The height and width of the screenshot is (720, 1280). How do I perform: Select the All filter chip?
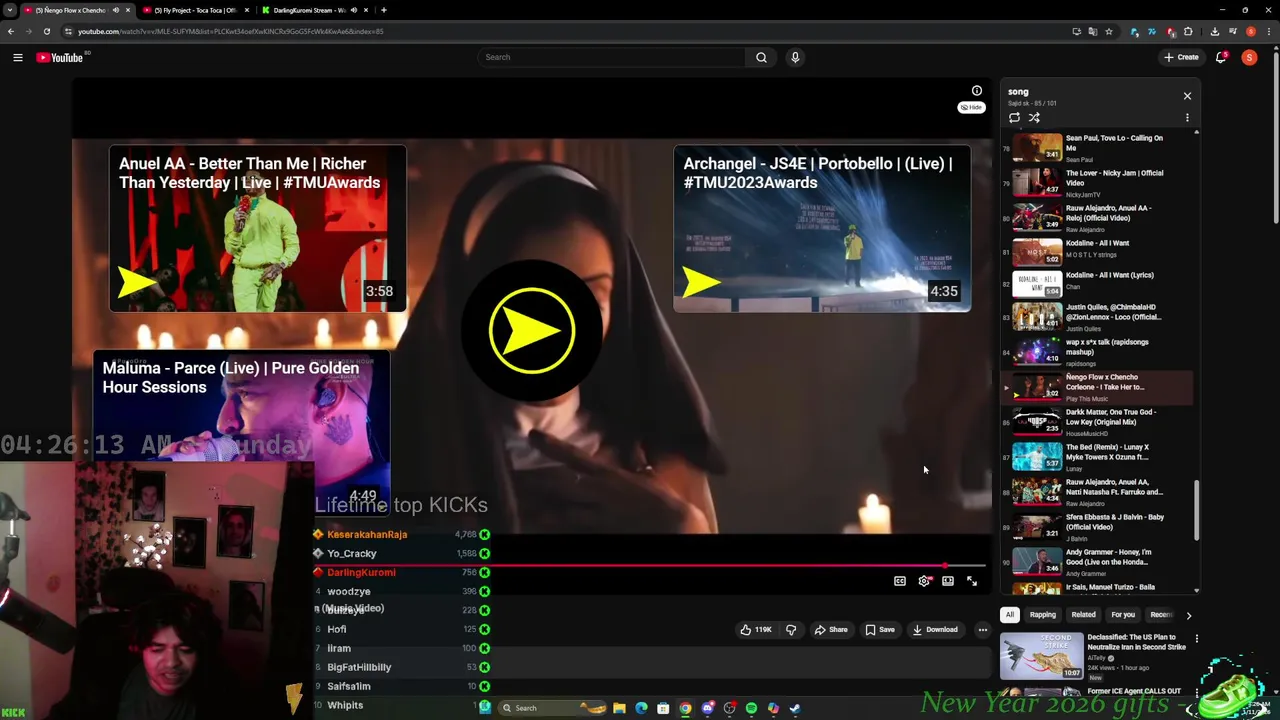1010,615
